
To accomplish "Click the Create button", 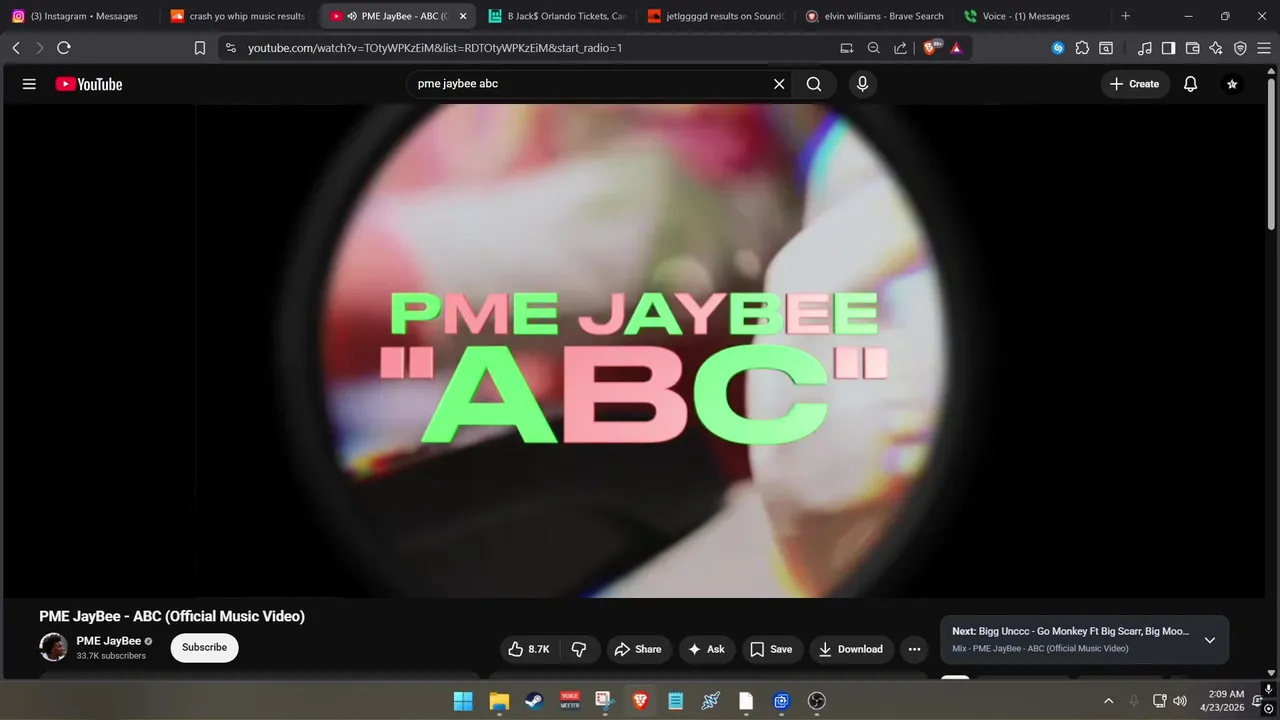I will (1135, 84).
